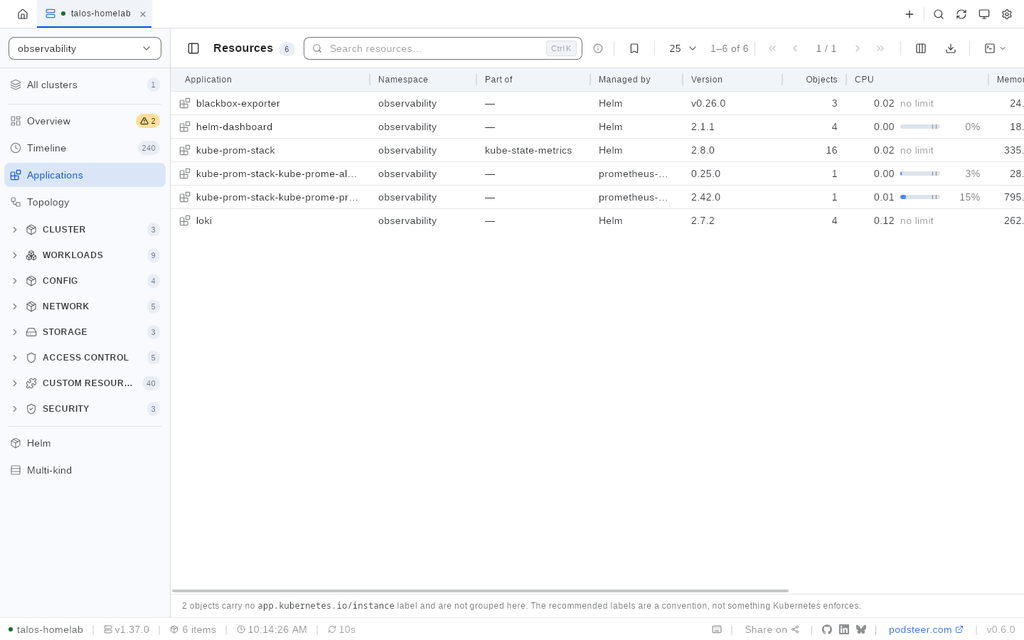Open the LinkedIn icon in status bar
1024x640 pixels.
tap(844, 630)
